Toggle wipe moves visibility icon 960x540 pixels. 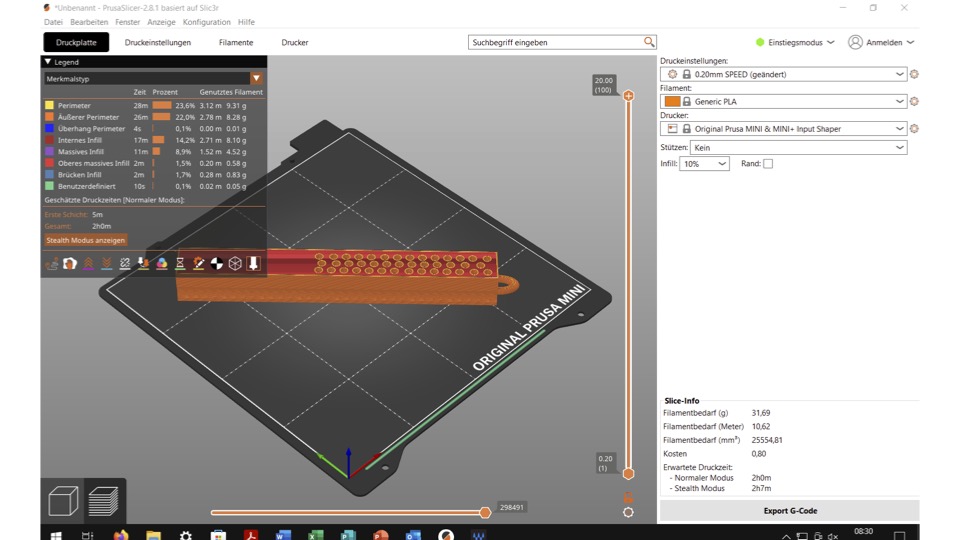70,263
